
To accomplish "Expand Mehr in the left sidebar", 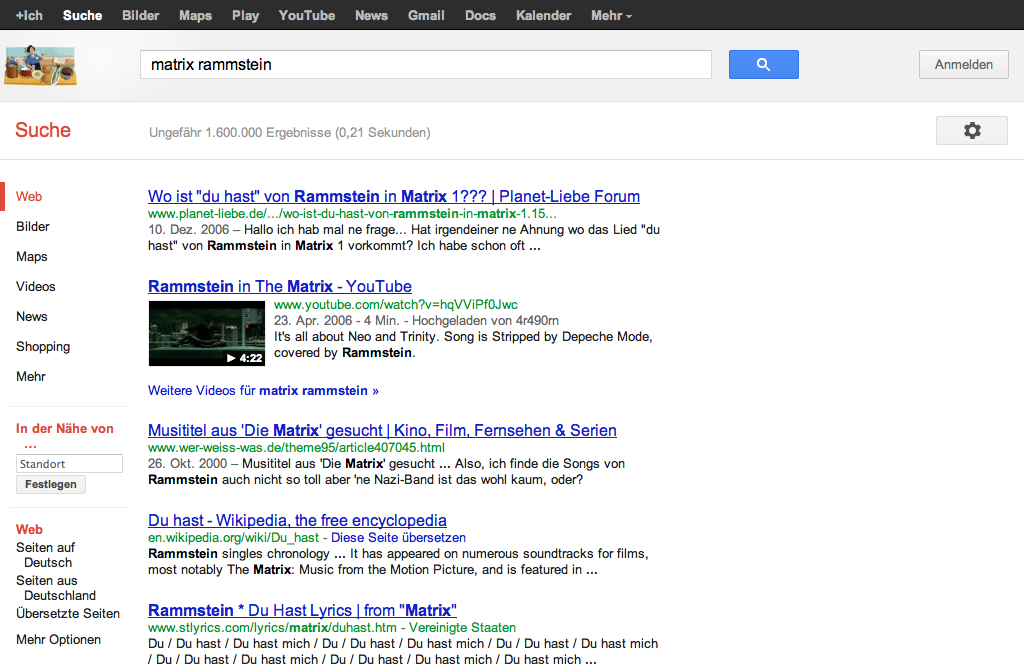I will 31,377.
